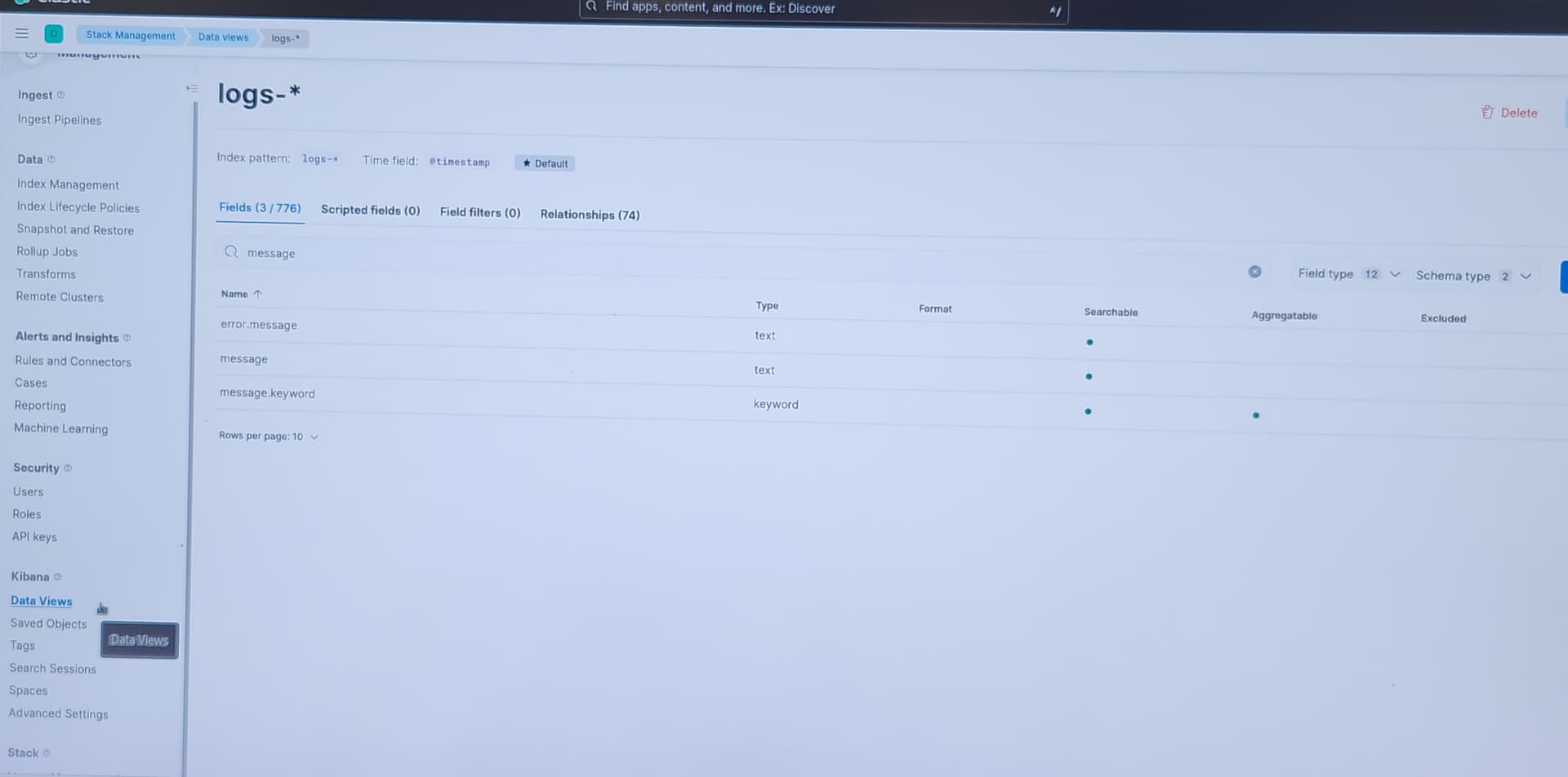Screen dimensions: 1568x777
Task: Open the hamburger navigation menu
Action: 22,33
